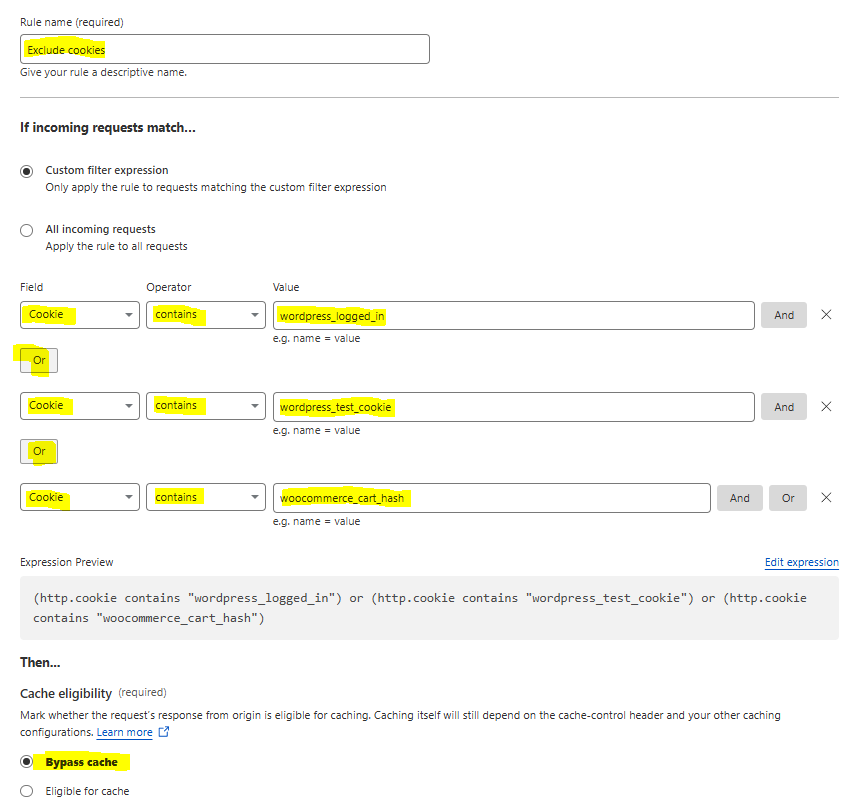Viewport: 860px width, 812px height.
Task: Choose Eligible for cache option
Action: pyautogui.click(x=26, y=791)
